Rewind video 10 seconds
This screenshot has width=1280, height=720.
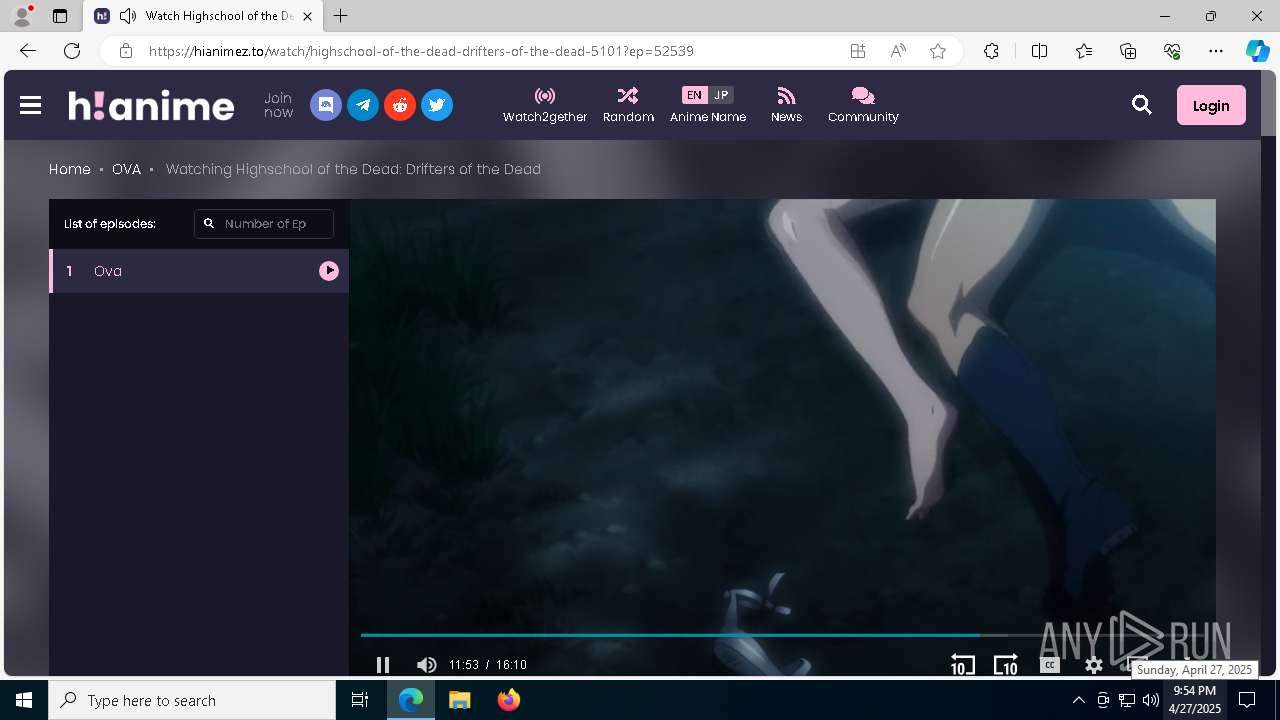[962, 665]
